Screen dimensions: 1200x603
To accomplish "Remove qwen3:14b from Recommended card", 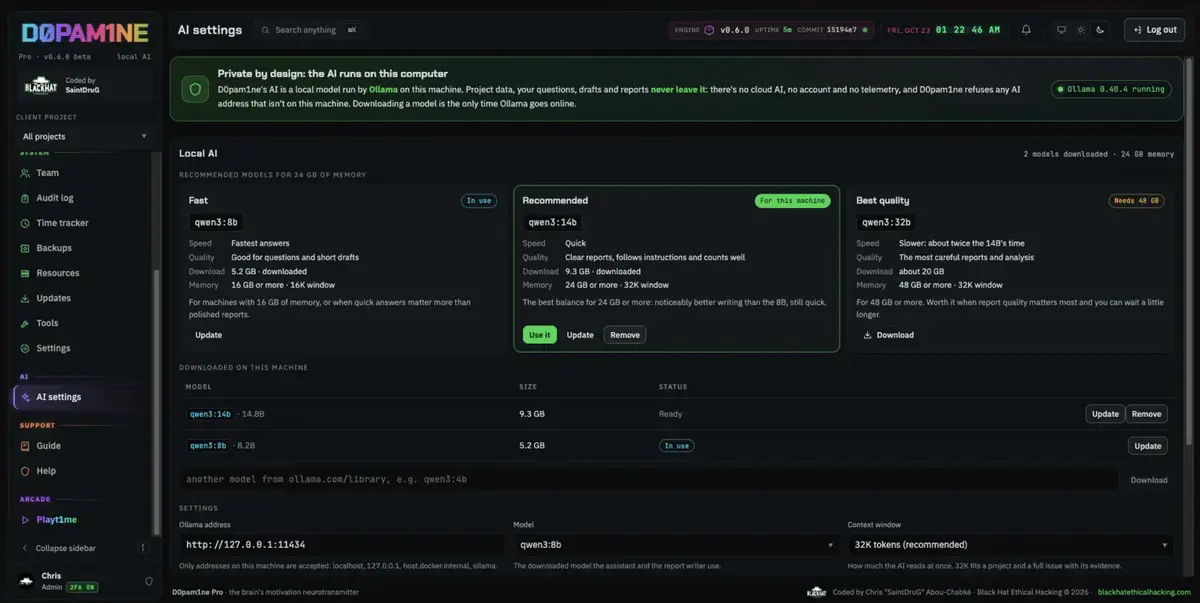I will (625, 335).
